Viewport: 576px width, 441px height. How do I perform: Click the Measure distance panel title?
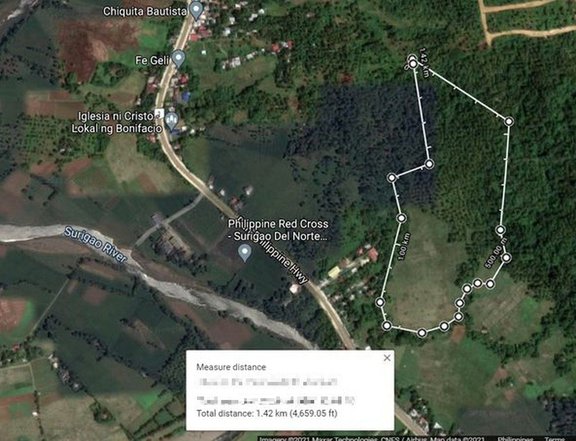[231, 367]
